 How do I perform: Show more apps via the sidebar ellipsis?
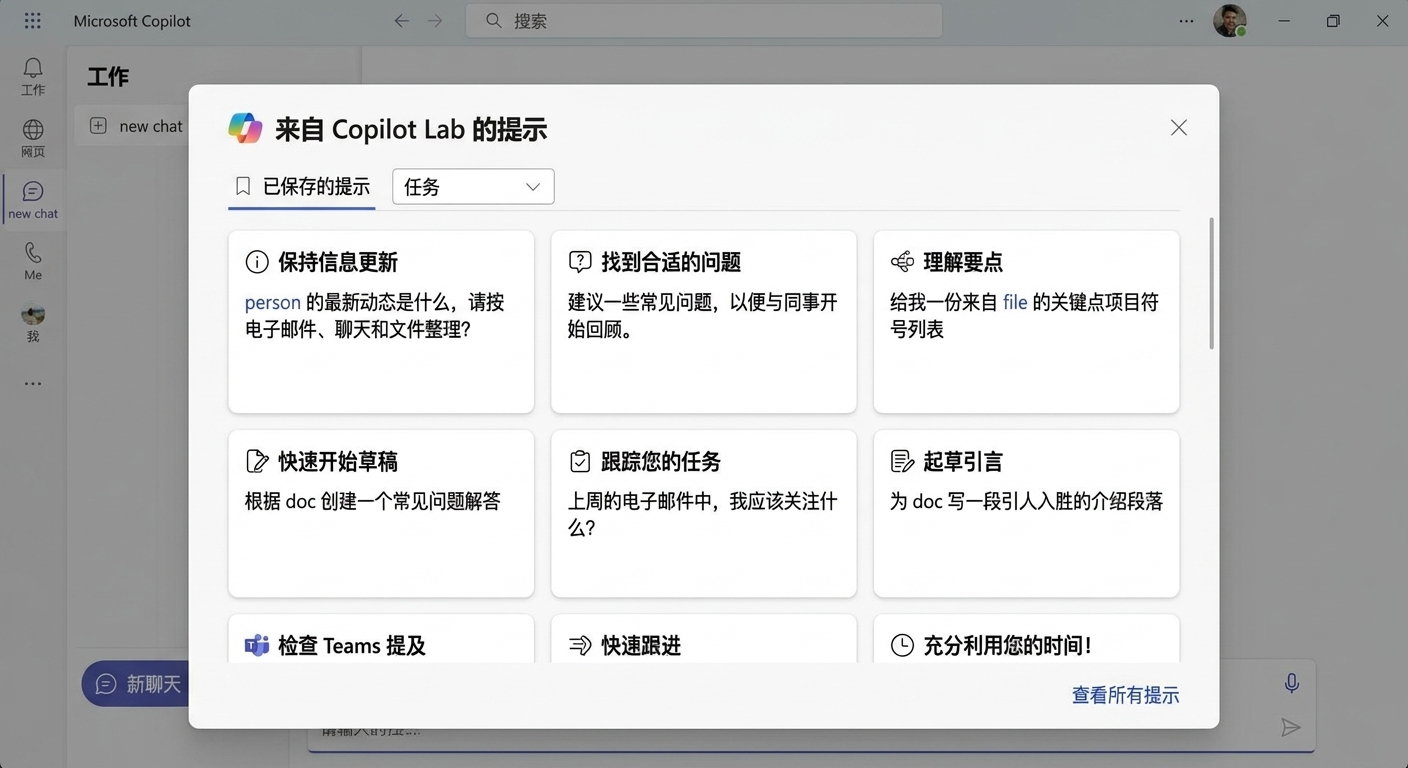[33, 384]
